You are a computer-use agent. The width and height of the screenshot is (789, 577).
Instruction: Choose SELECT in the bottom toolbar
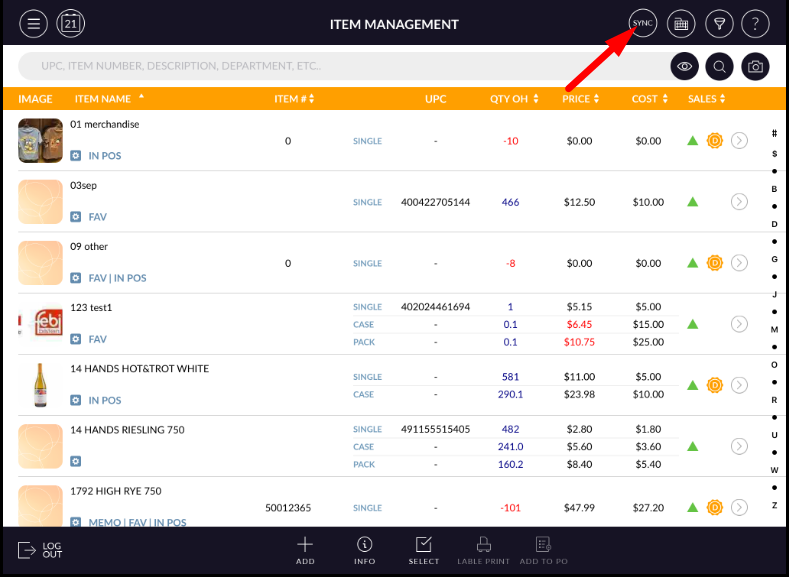[x=423, y=550]
